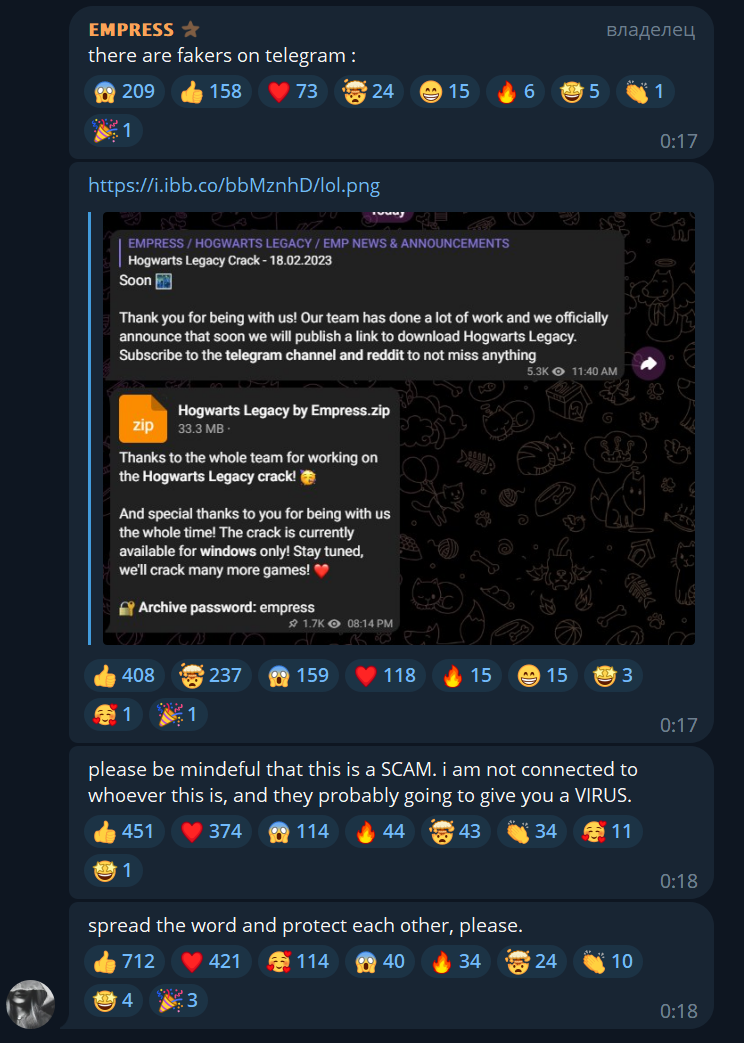Click the heart reaction showing 374
The width and height of the screenshot is (744, 1043).
click(211, 831)
